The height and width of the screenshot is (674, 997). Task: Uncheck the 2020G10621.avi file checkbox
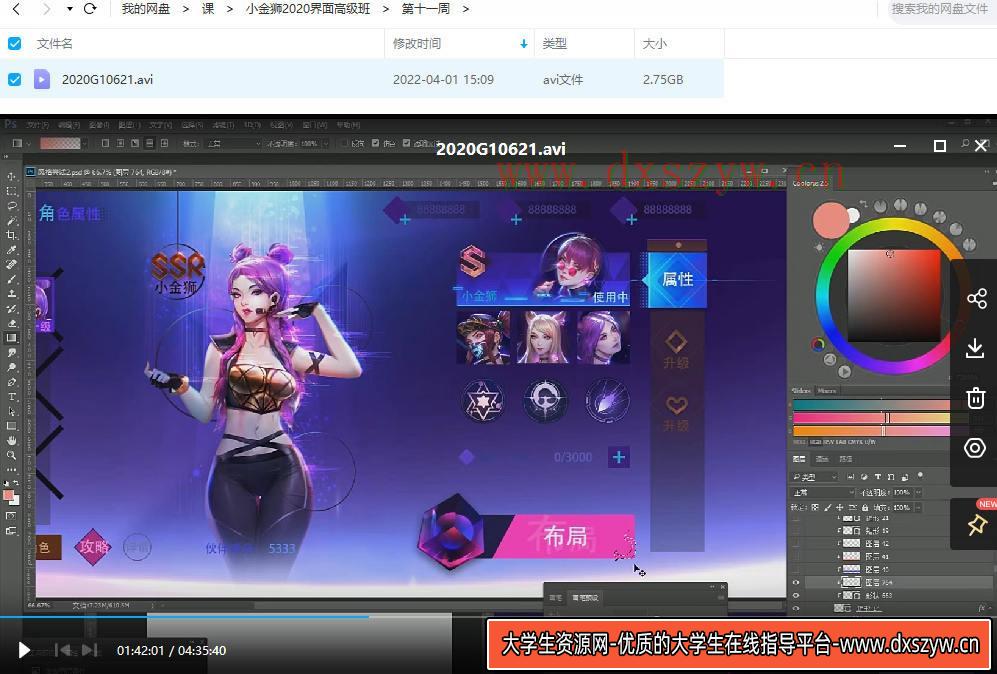[x=14, y=79]
